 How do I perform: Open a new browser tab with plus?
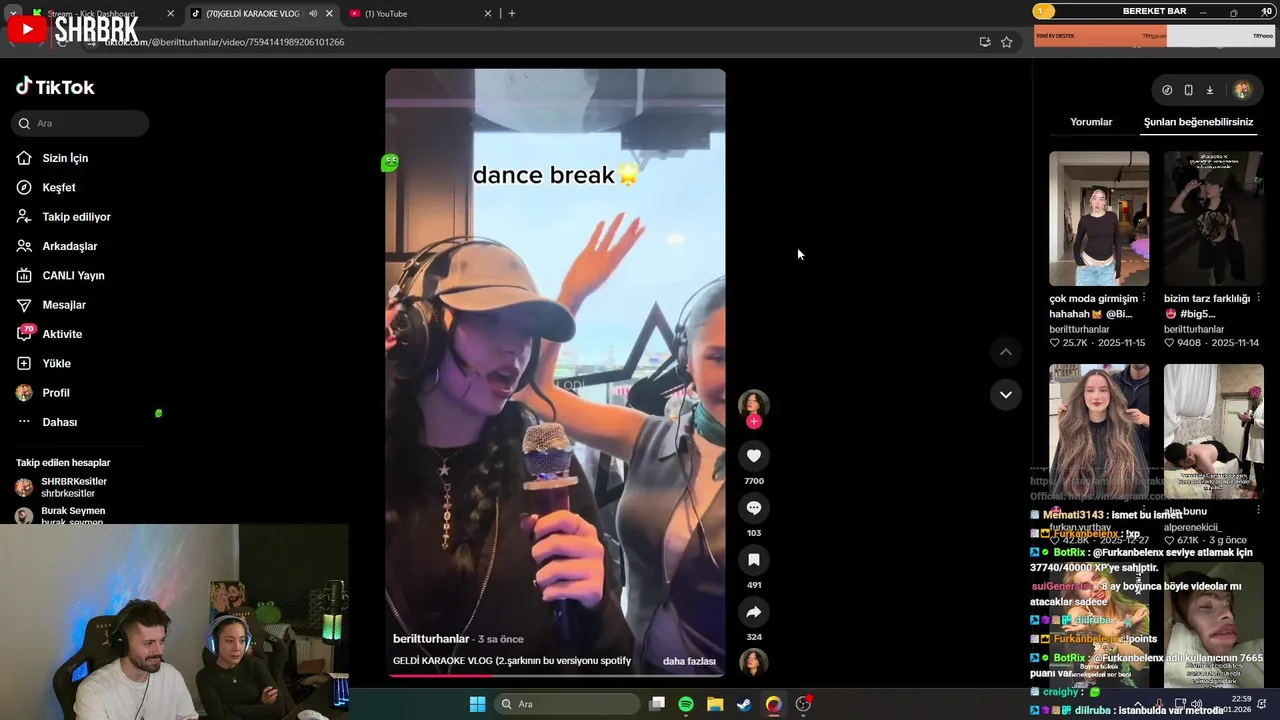pos(512,14)
